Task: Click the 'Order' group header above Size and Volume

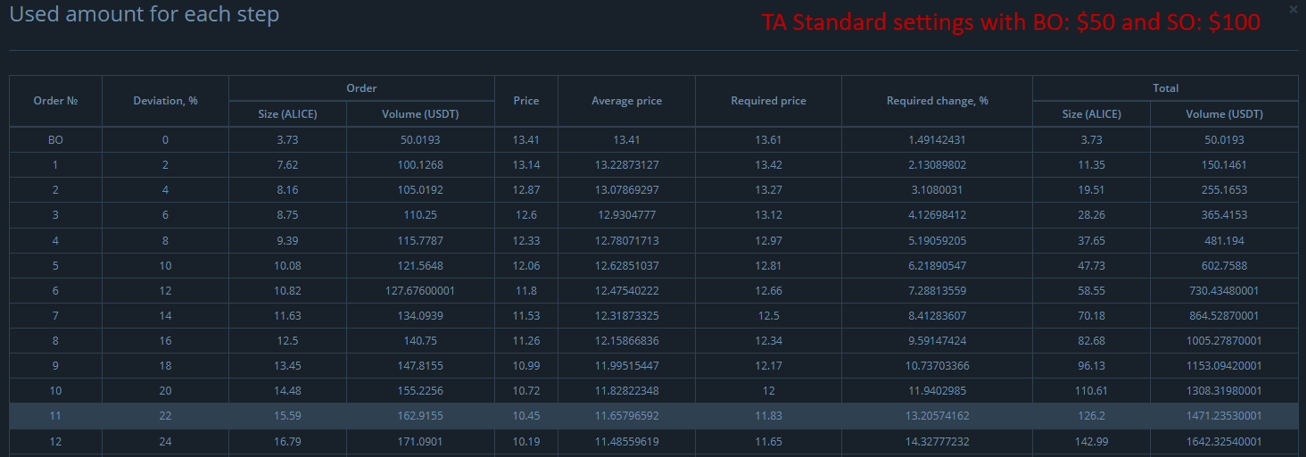Action: coord(361,88)
